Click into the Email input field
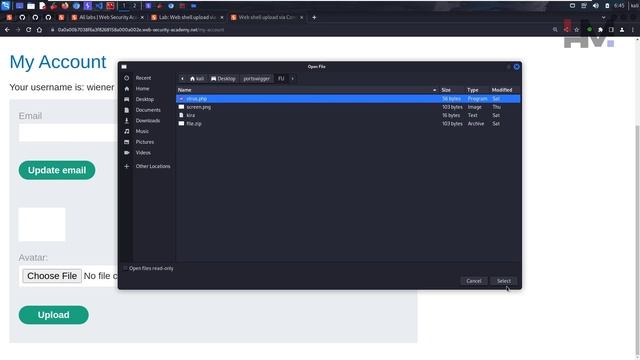Screen dimensions: 640x360 (68, 133)
